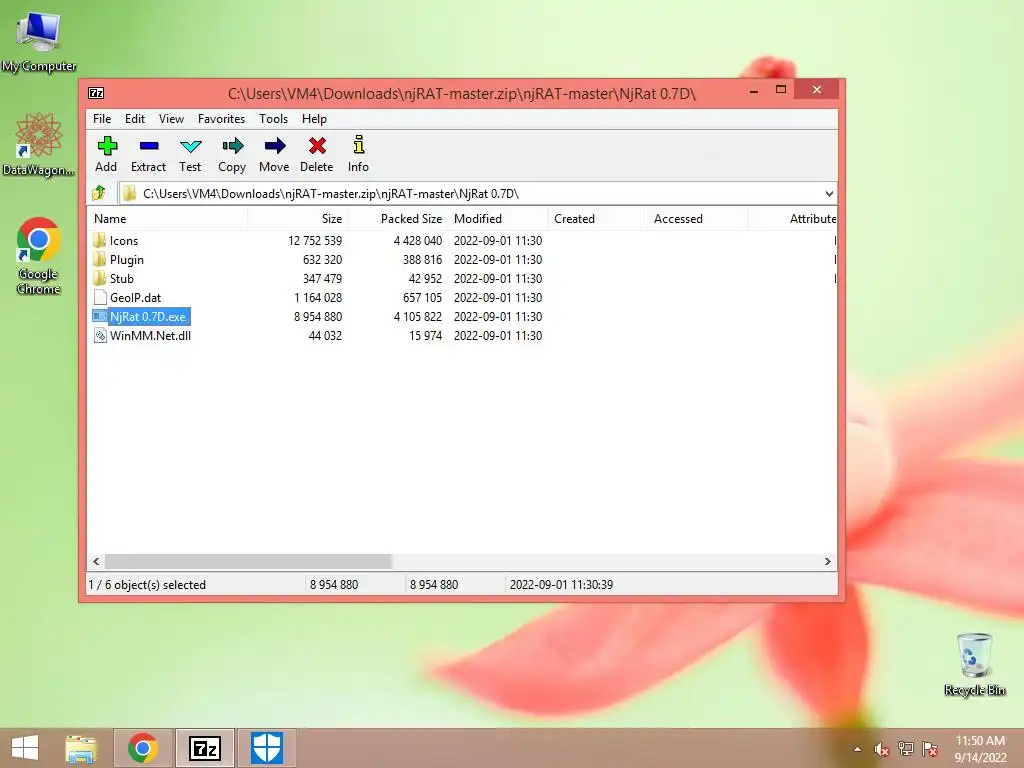The width and height of the screenshot is (1024, 768).
Task: Open the Windows Start button
Action: (25, 748)
